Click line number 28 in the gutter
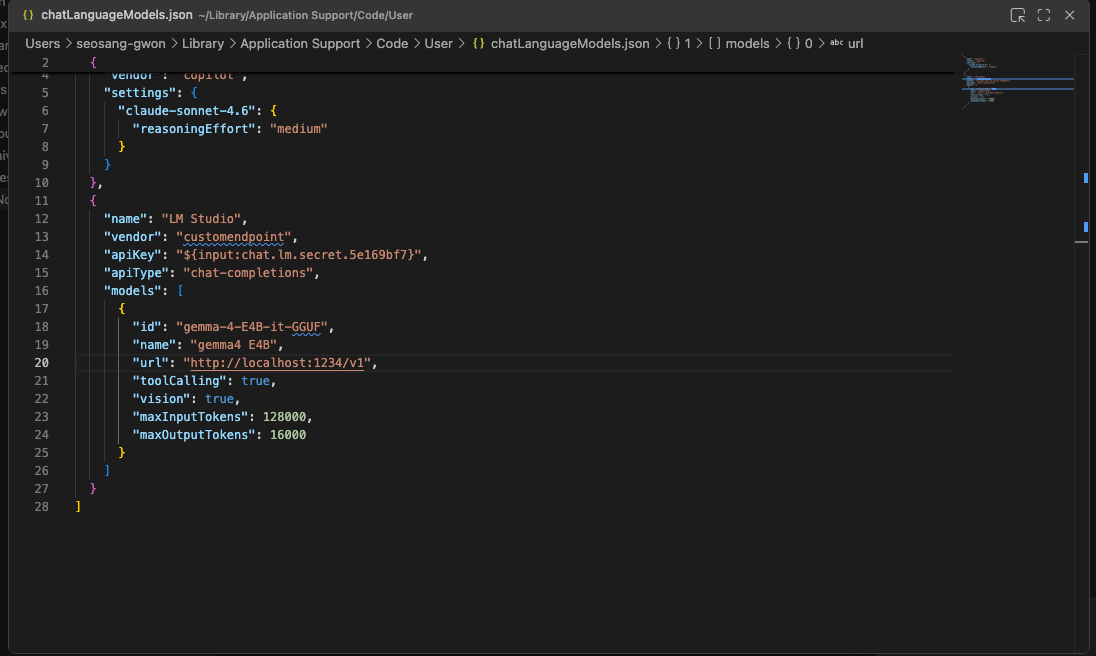 coord(41,506)
